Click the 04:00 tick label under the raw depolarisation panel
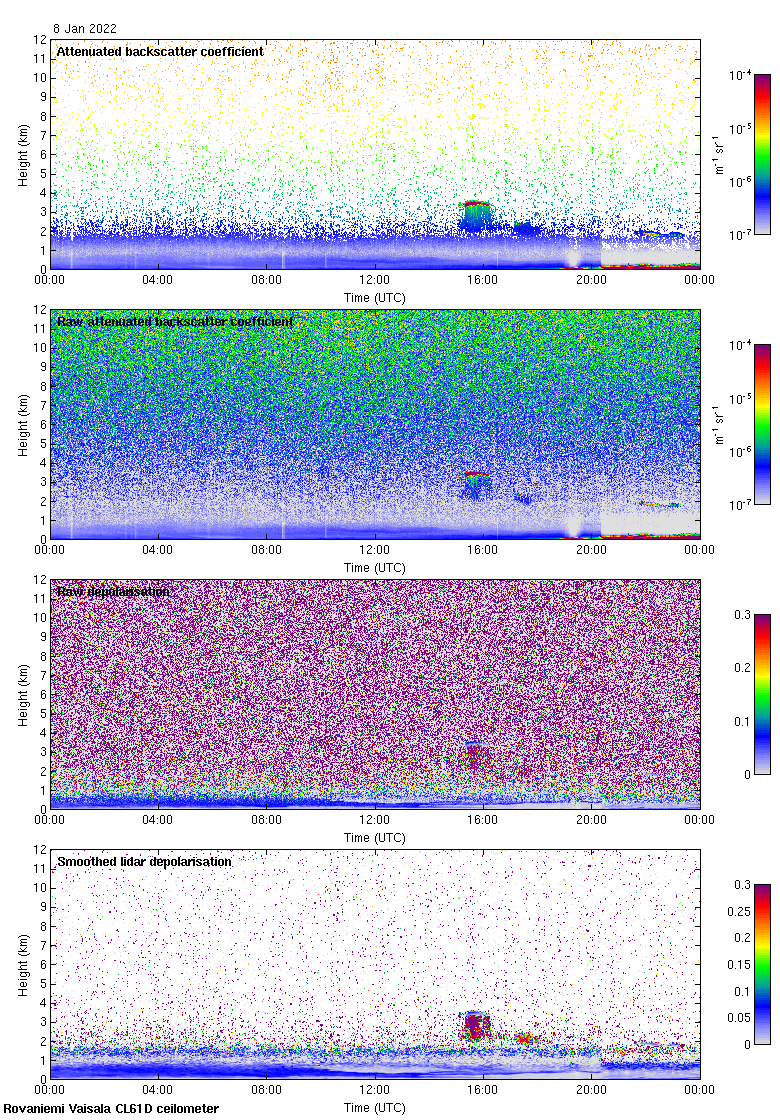 (157, 820)
